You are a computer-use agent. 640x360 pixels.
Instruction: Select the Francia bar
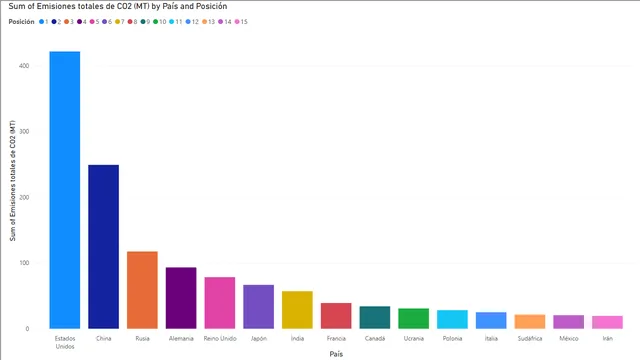(x=336, y=316)
